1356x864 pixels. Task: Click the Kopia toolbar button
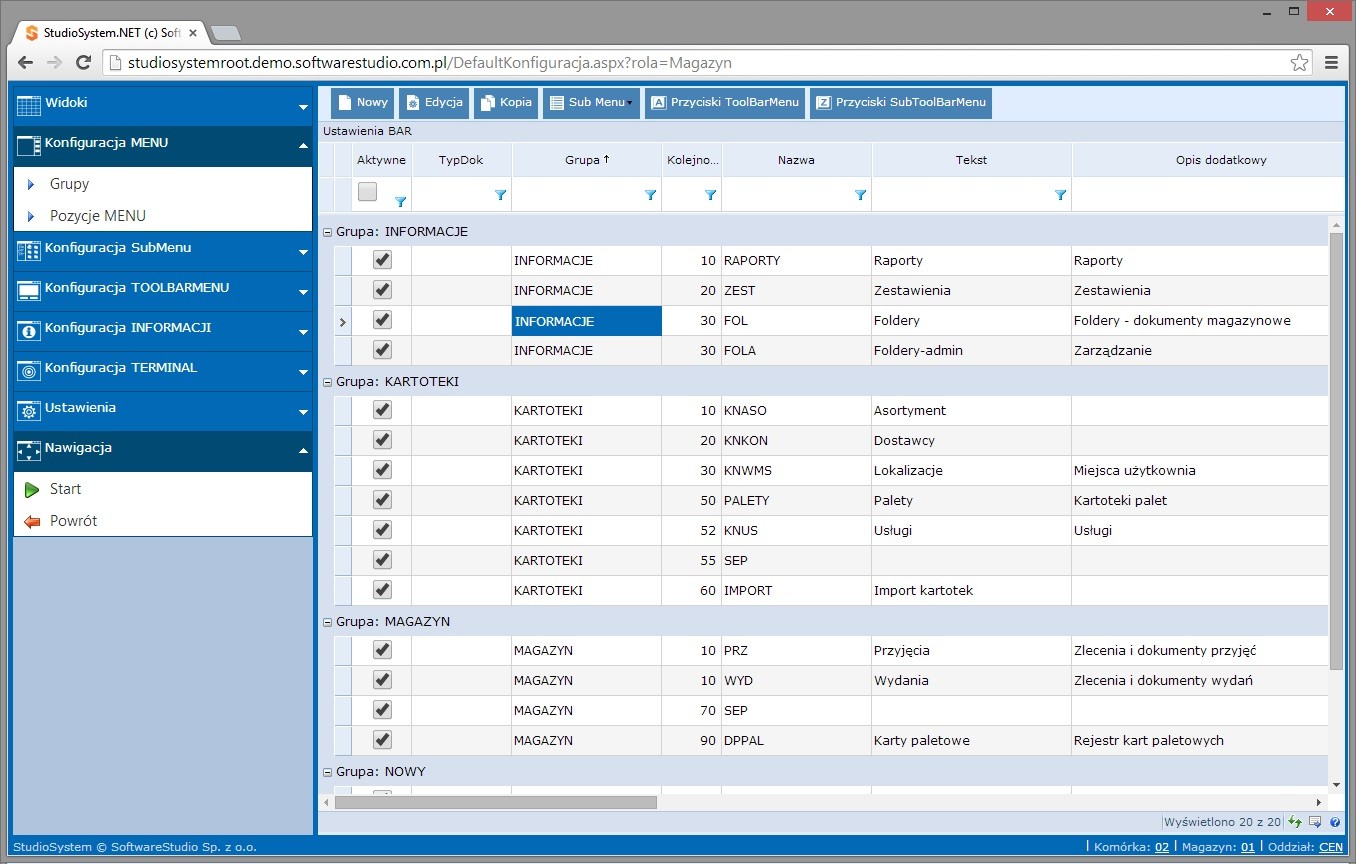(x=506, y=103)
